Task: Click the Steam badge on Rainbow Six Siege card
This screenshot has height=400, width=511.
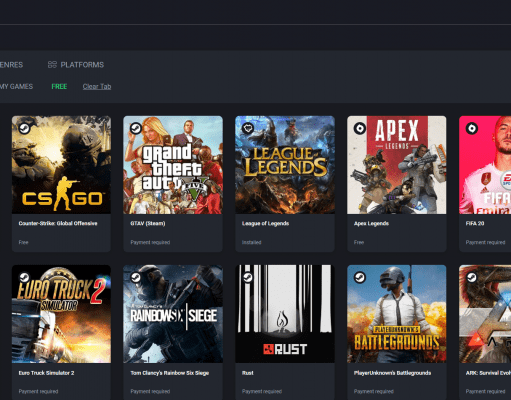Action: [x=136, y=277]
